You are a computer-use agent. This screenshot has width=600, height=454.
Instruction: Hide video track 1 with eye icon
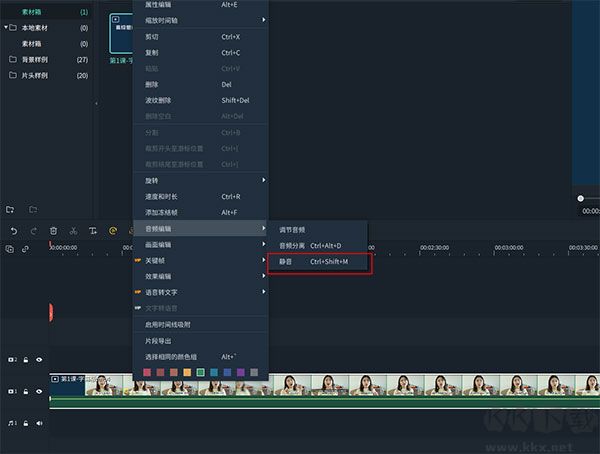tap(39, 392)
